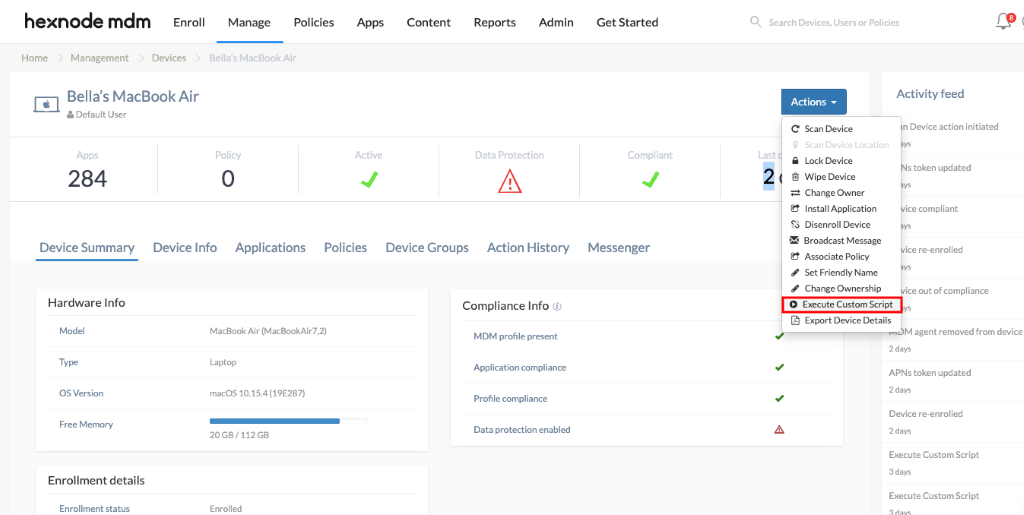Click MDM profile present row label
The height and width of the screenshot is (515, 1024).
pyautogui.click(x=515, y=336)
